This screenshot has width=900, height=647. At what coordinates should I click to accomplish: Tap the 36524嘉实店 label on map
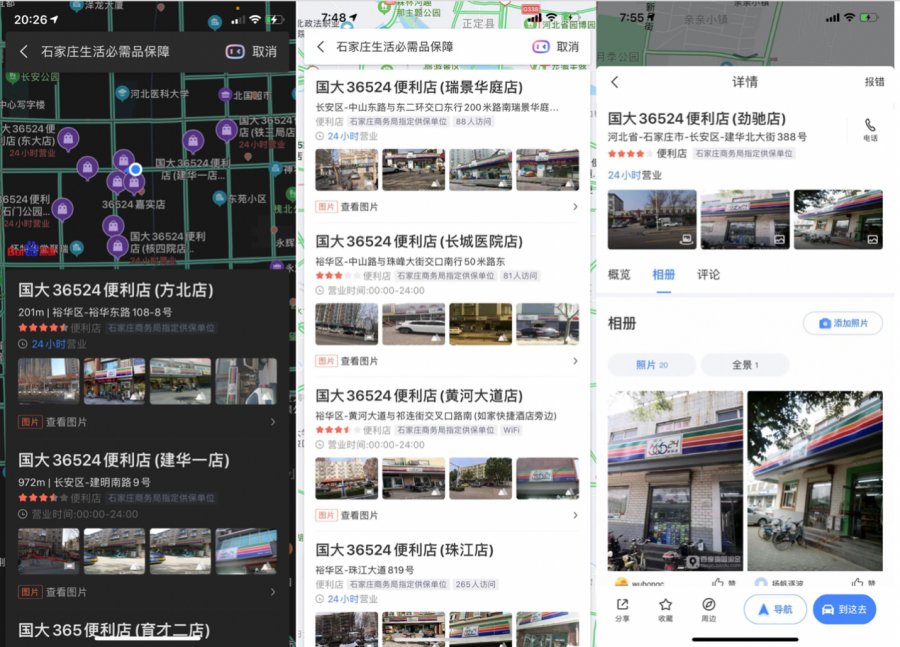[134, 204]
